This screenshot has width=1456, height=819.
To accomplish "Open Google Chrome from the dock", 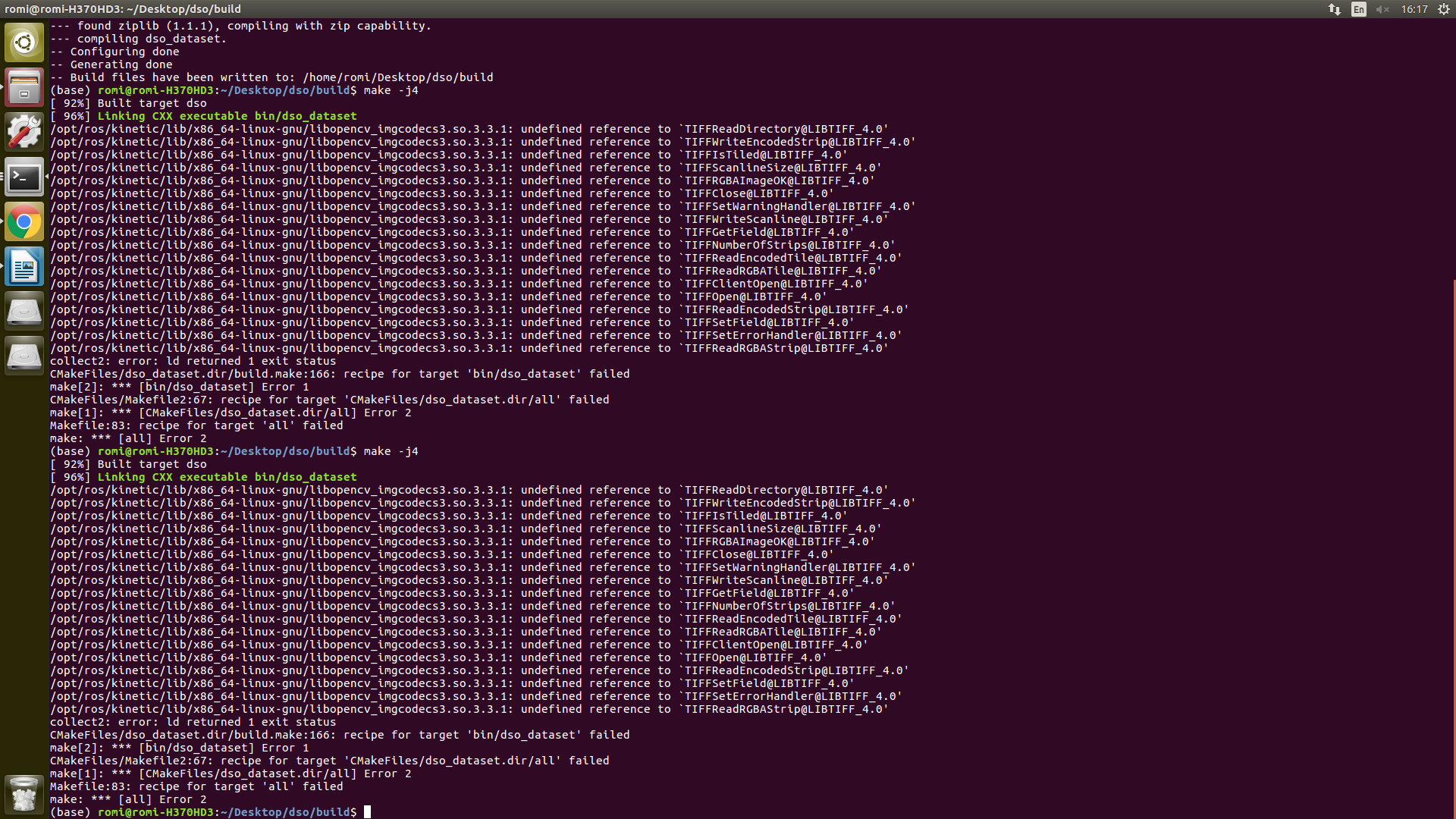I will click(24, 222).
